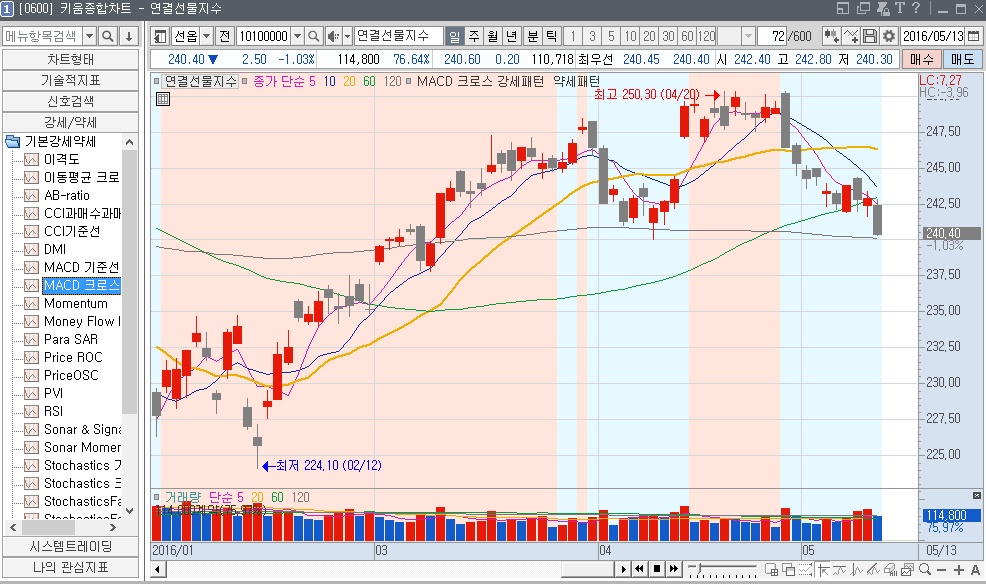Toggle the daily (일) period button
The image size is (986, 584).
[x=454, y=36]
